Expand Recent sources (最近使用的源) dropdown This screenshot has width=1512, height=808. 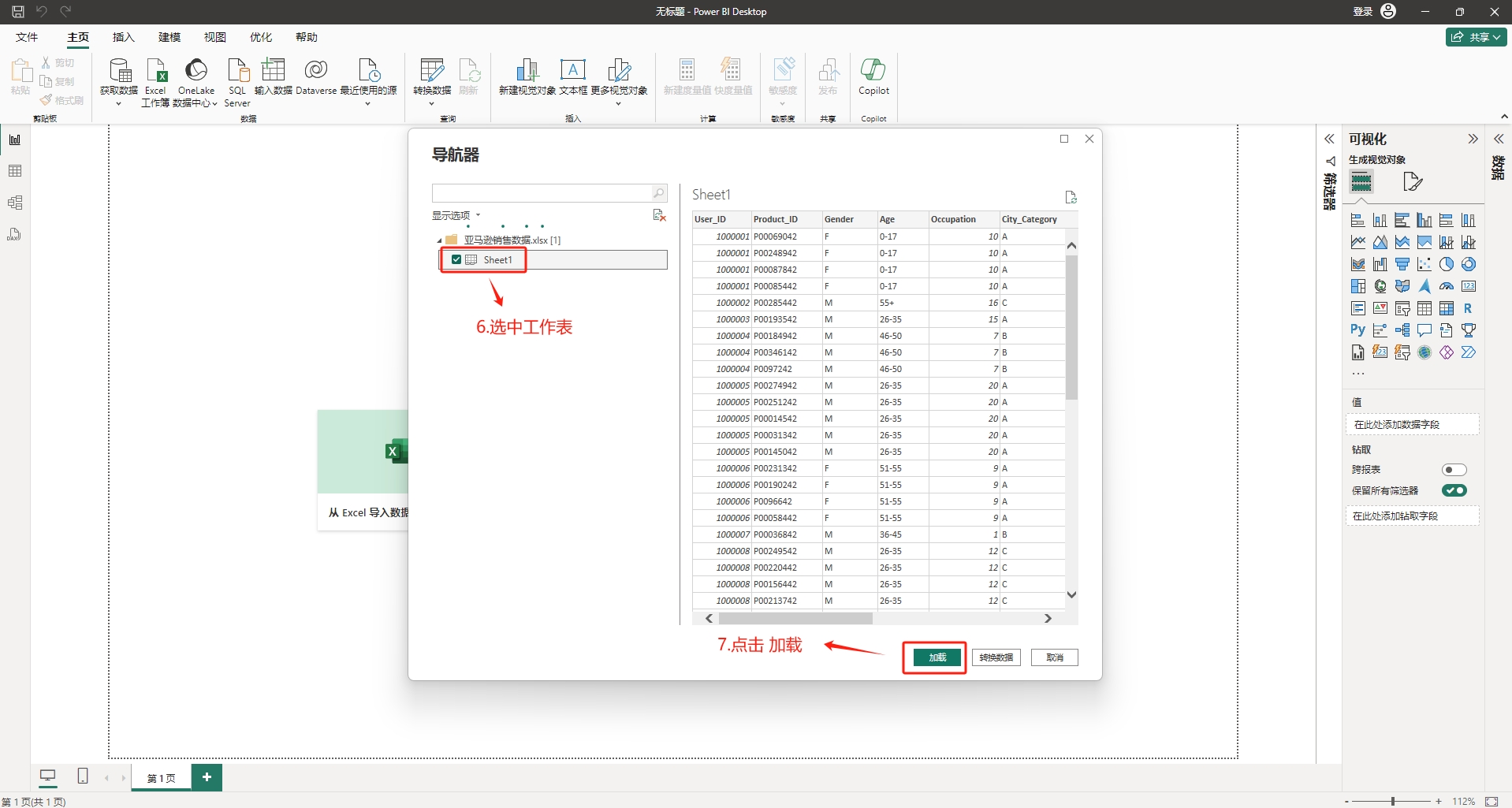pyautogui.click(x=367, y=103)
